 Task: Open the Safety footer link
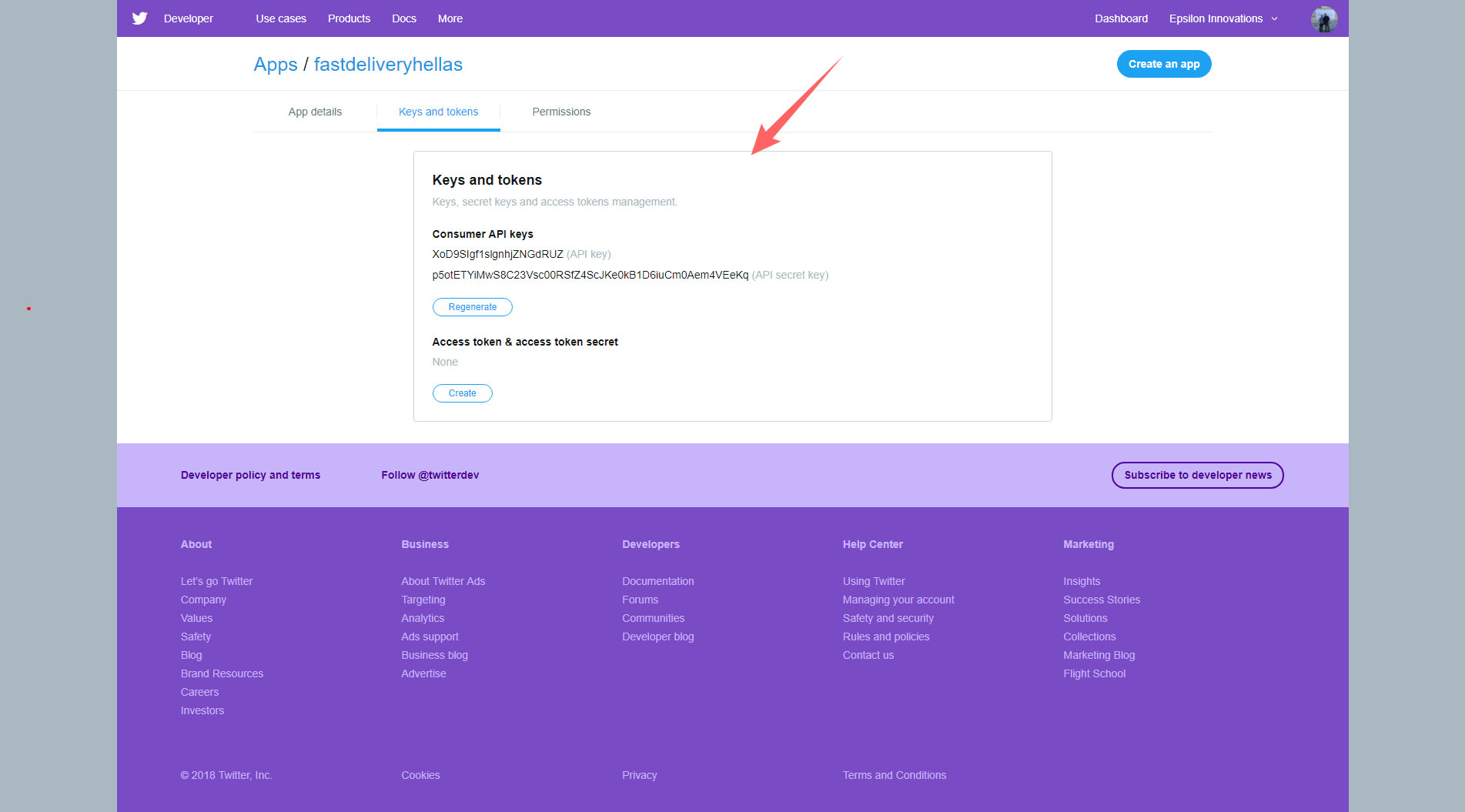coord(196,637)
